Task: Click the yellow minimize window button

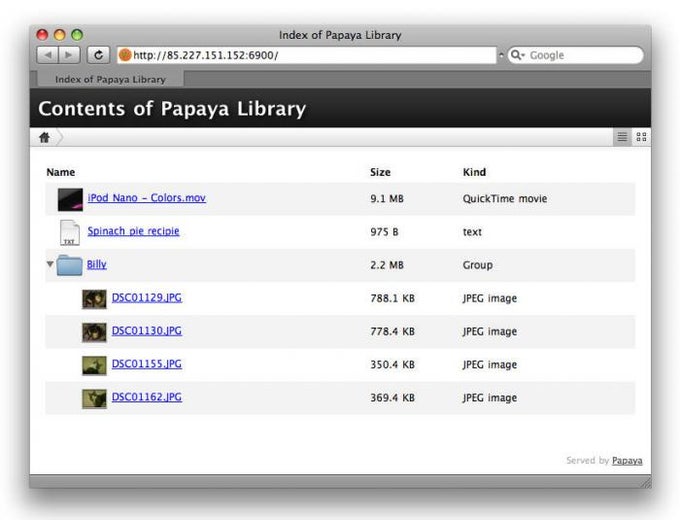Action: coord(59,35)
